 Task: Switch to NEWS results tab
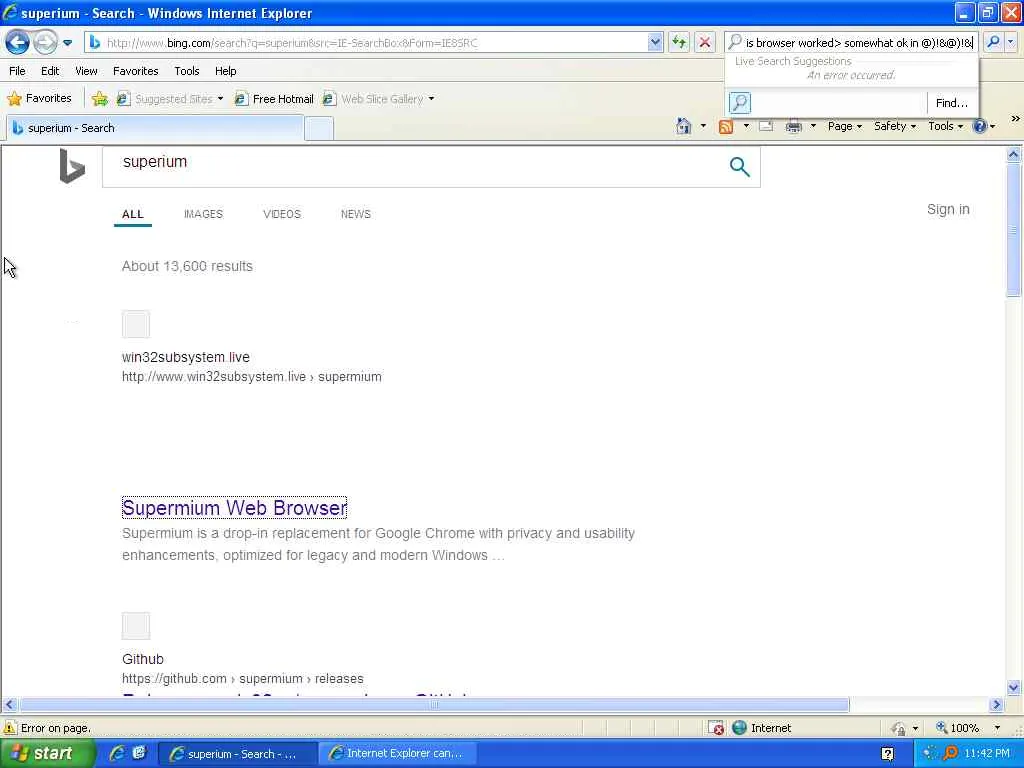click(x=355, y=214)
